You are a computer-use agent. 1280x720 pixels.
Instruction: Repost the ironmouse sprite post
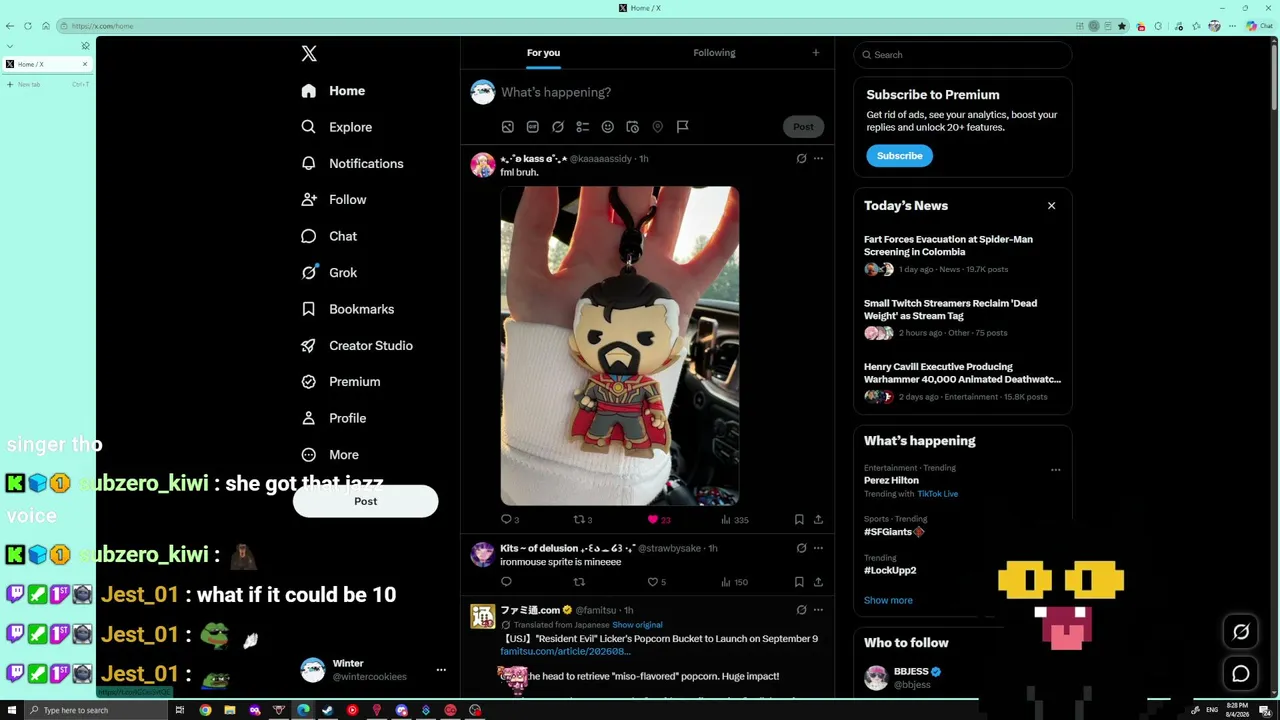coord(579,582)
